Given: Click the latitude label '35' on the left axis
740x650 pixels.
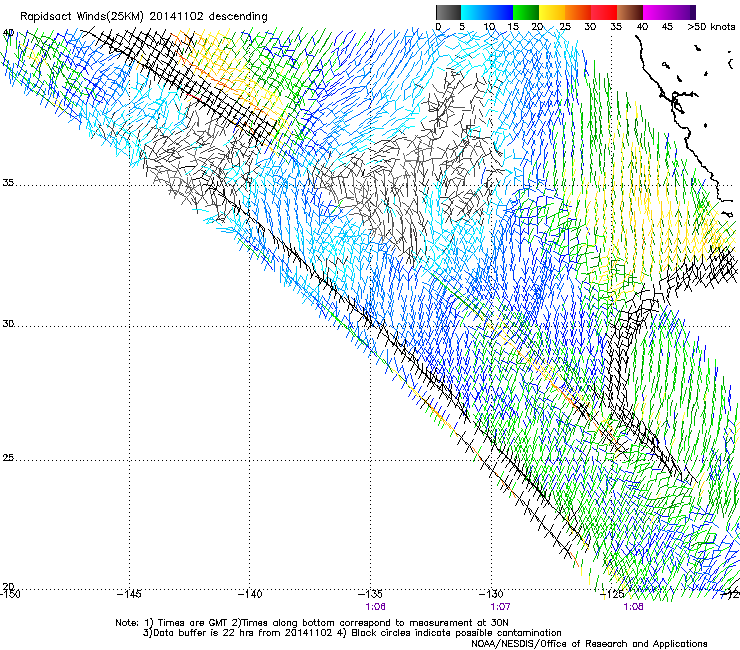Looking at the screenshot, I should pyautogui.click(x=8, y=182).
